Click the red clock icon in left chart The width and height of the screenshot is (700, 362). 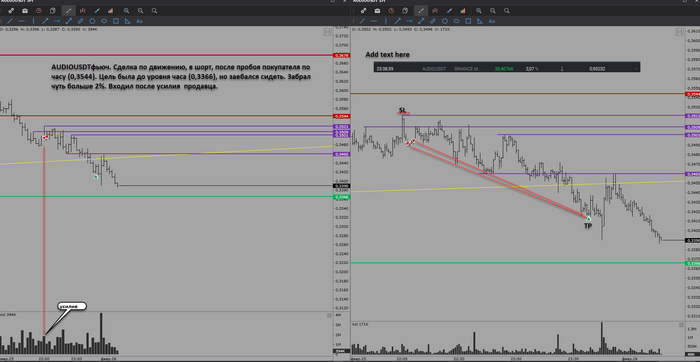point(39,10)
